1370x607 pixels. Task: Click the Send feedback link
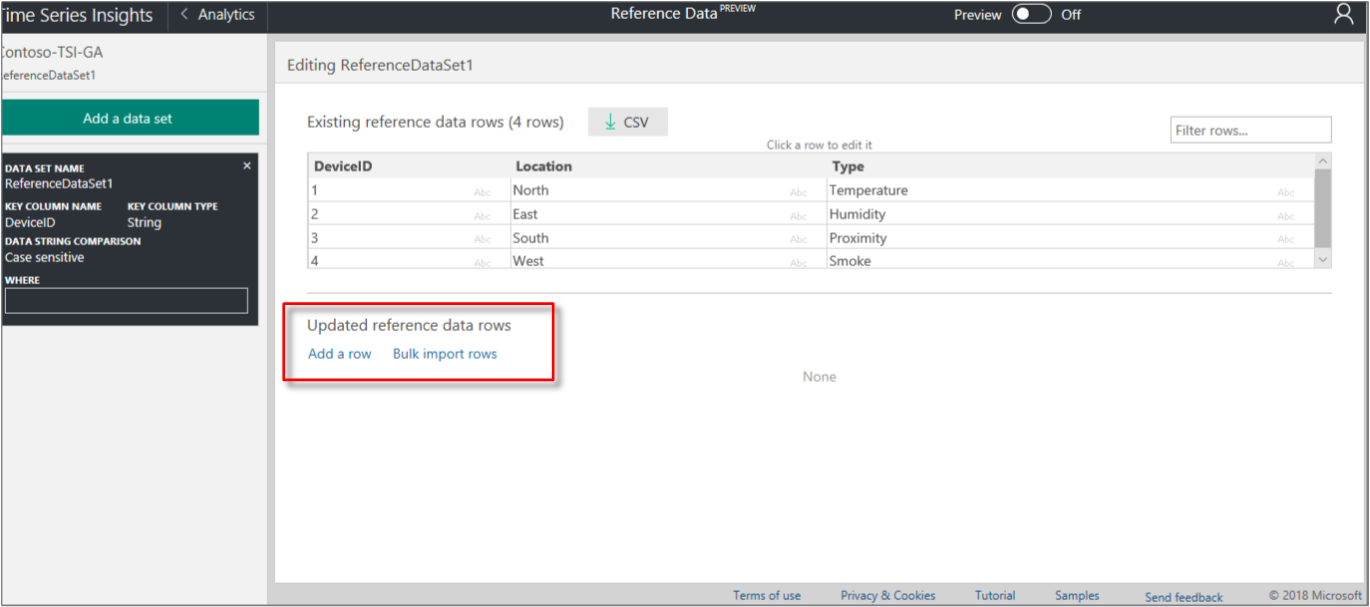(1183, 597)
